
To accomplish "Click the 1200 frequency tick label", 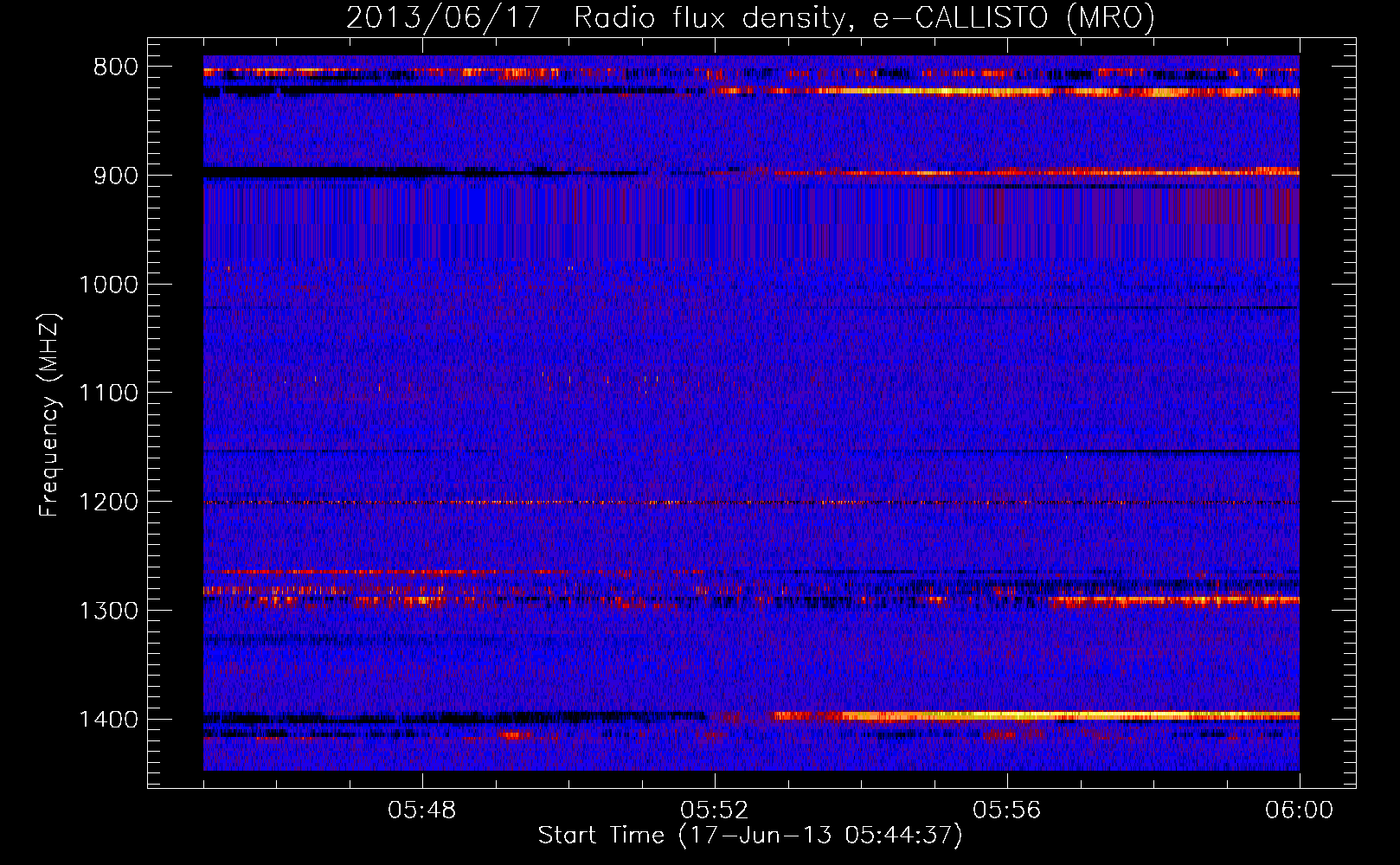I will pos(108,503).
